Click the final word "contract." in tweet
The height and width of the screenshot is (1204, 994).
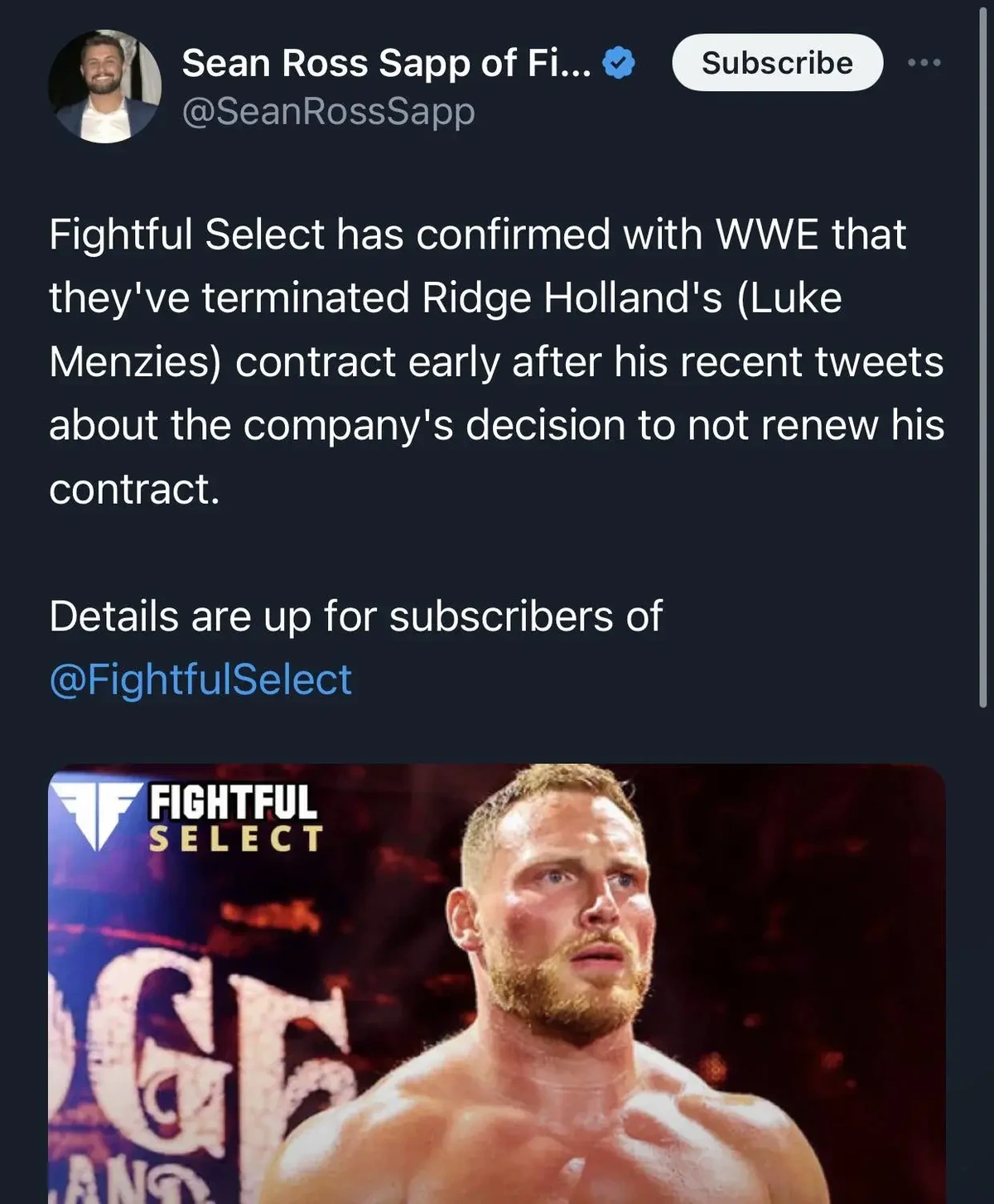click(134, 489)
